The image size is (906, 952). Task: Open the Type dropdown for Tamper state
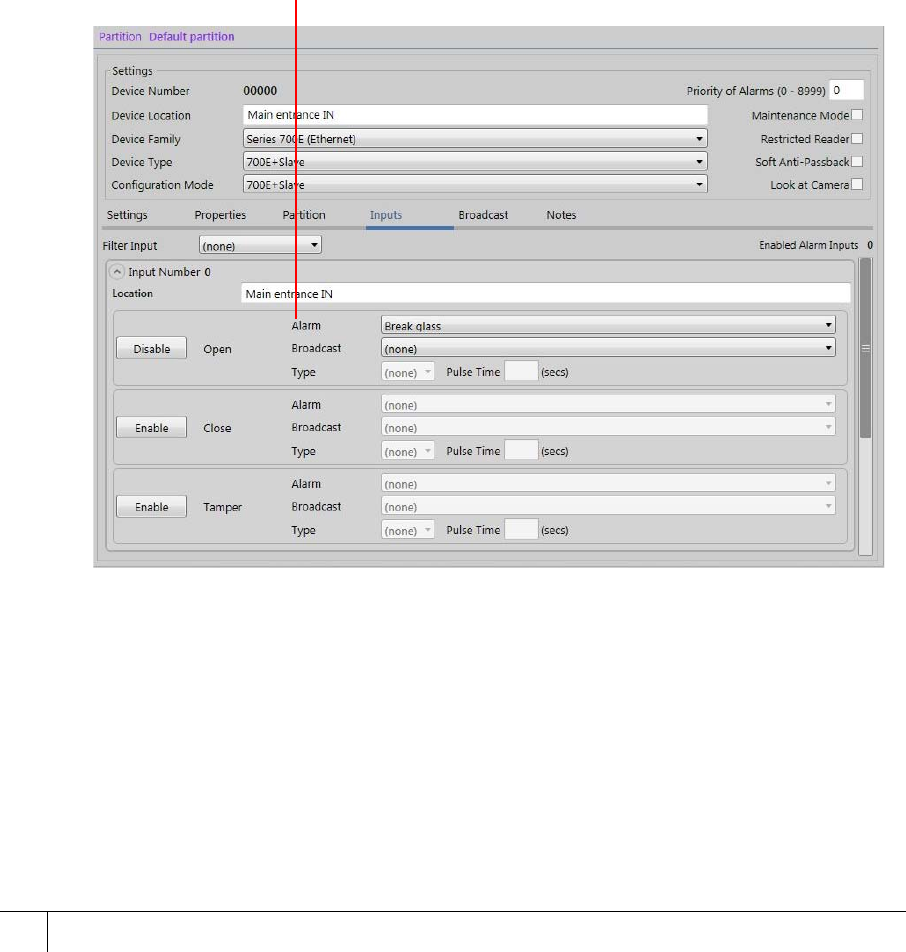point(407,530)
